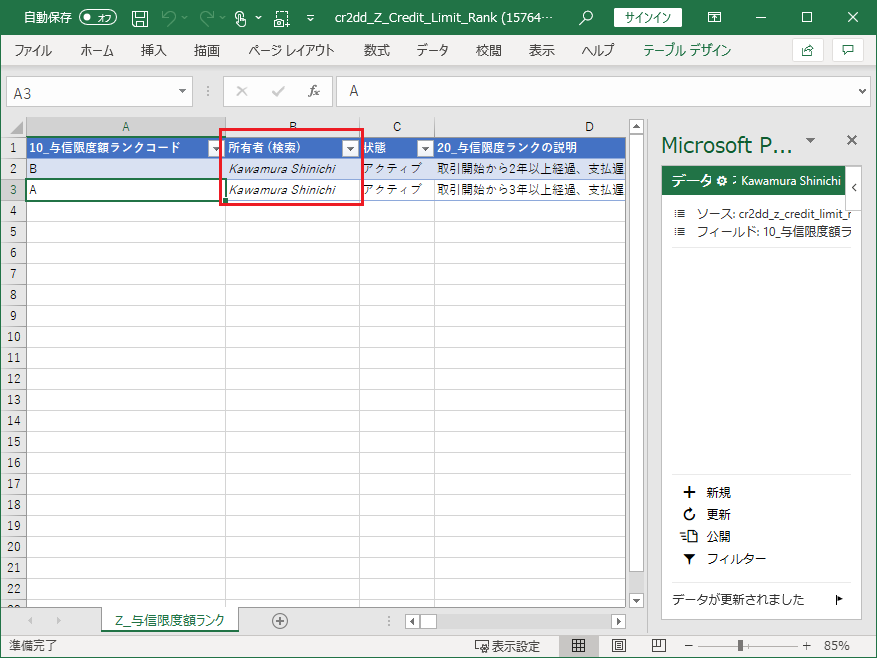Open the ページ レイアウト tab
877x658 pixels.
291,50
